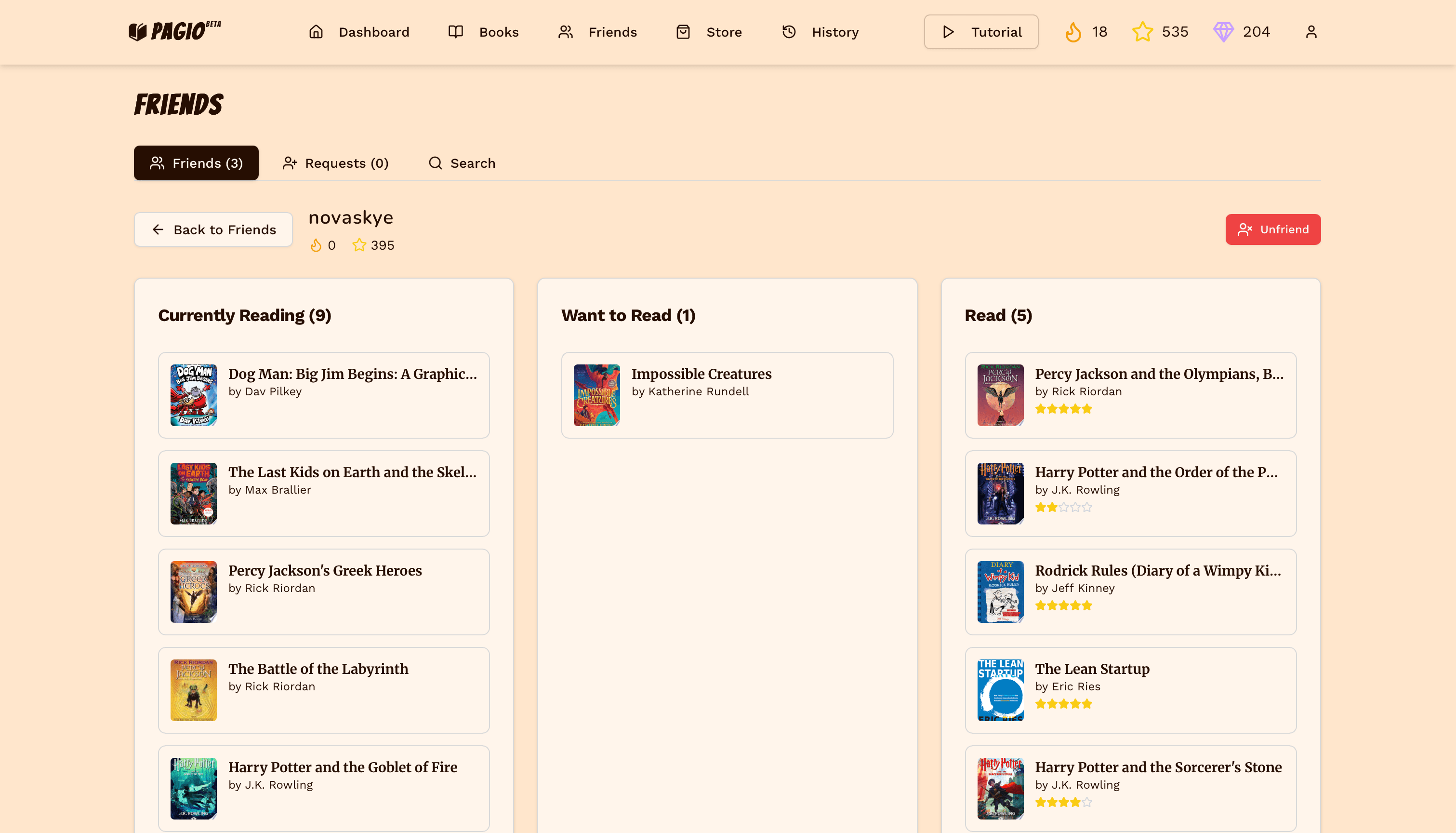Viewport: 1456px width, 833px height.
Task: Click The Lean Startup title
Action: tap(1092, 669)
